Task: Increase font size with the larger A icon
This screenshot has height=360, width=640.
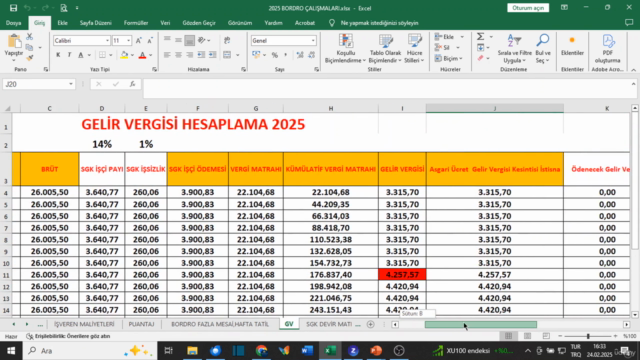Action: [139, 40]
